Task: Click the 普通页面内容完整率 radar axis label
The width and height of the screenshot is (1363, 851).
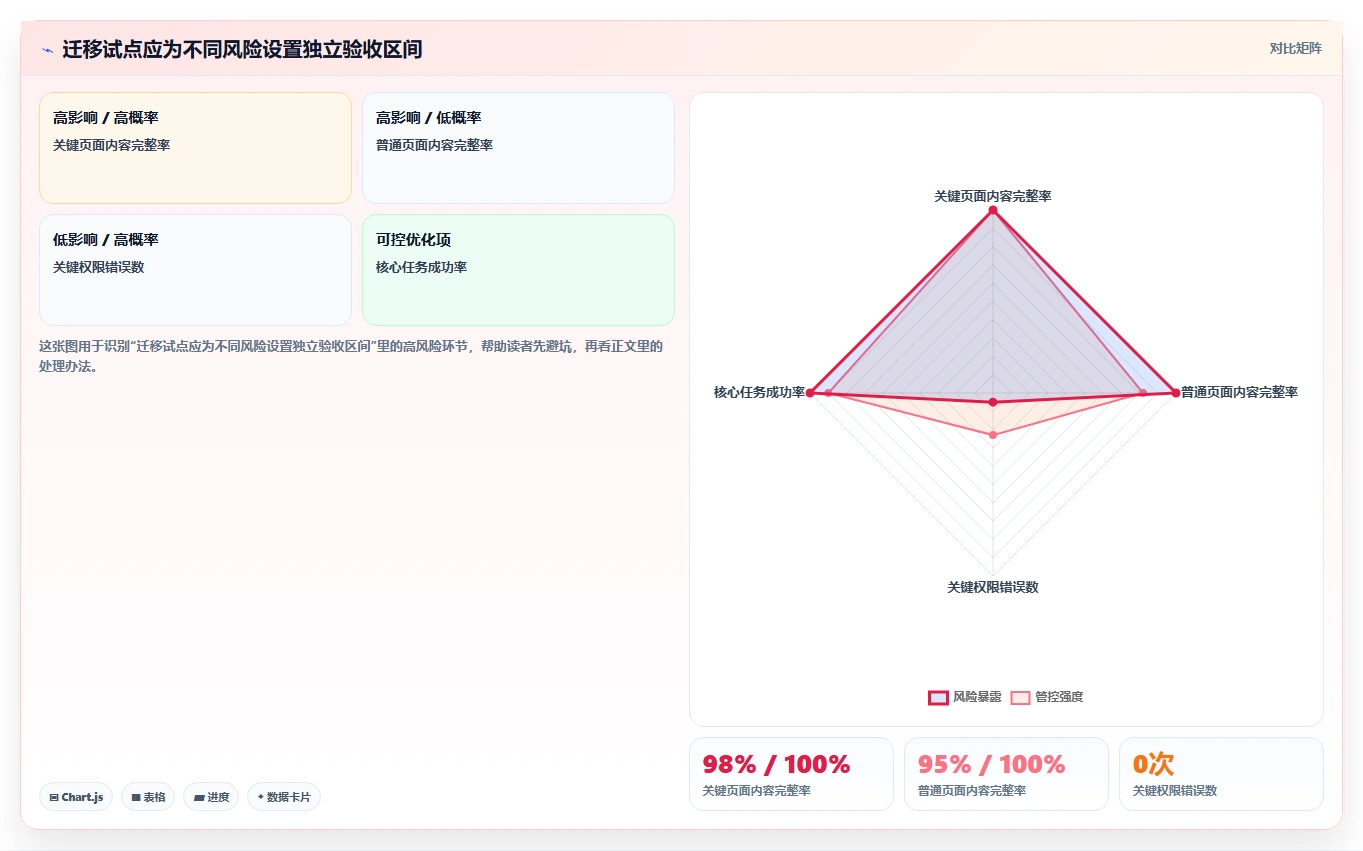Action: point(1239,392)
